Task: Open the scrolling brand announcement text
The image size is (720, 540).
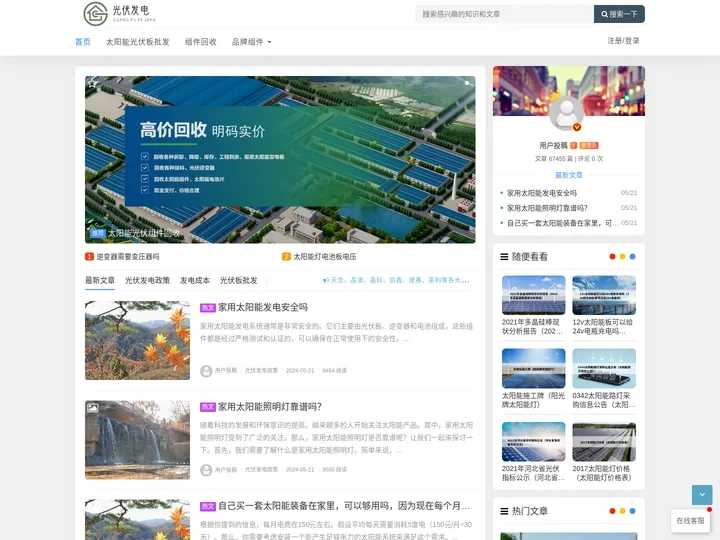Action: coord(400,280)
